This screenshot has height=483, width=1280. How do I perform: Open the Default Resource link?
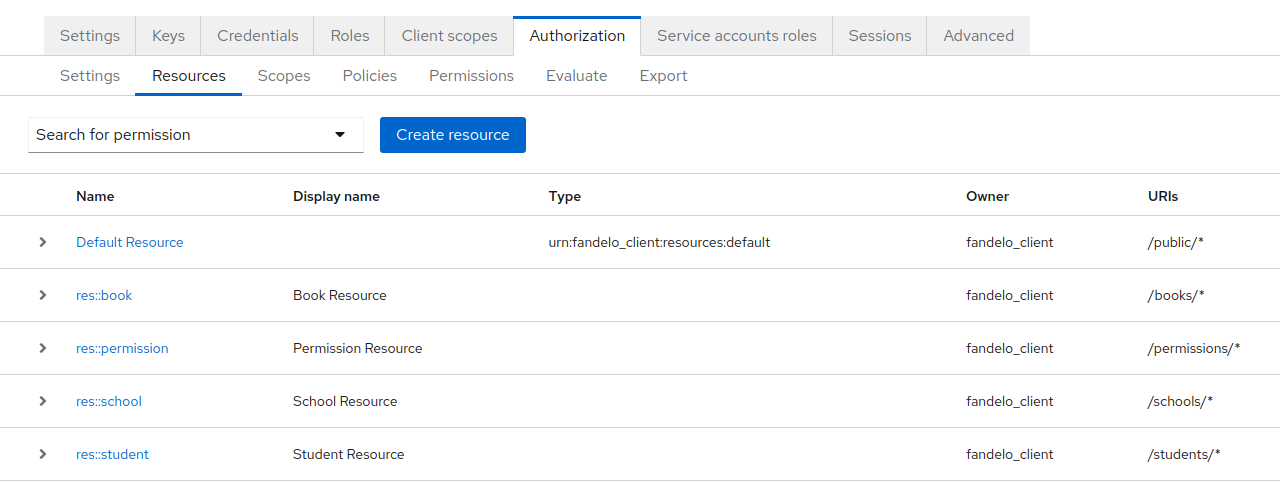[x=130, y=242]
